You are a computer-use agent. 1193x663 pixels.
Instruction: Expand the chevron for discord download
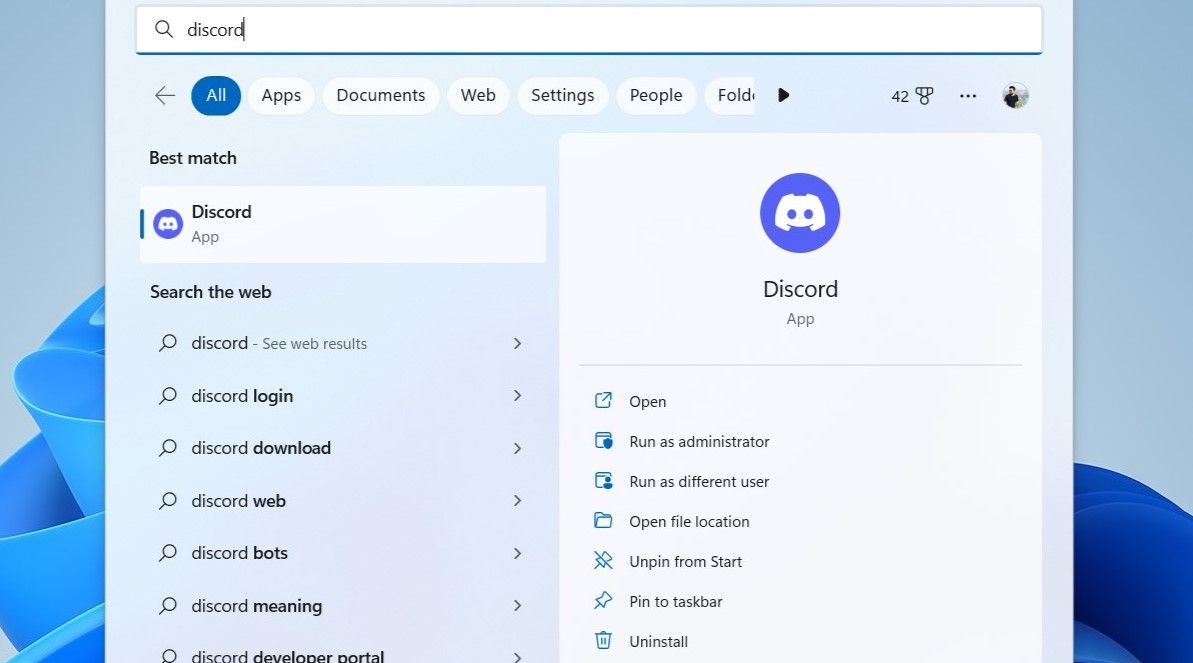[x=517, y=448]
